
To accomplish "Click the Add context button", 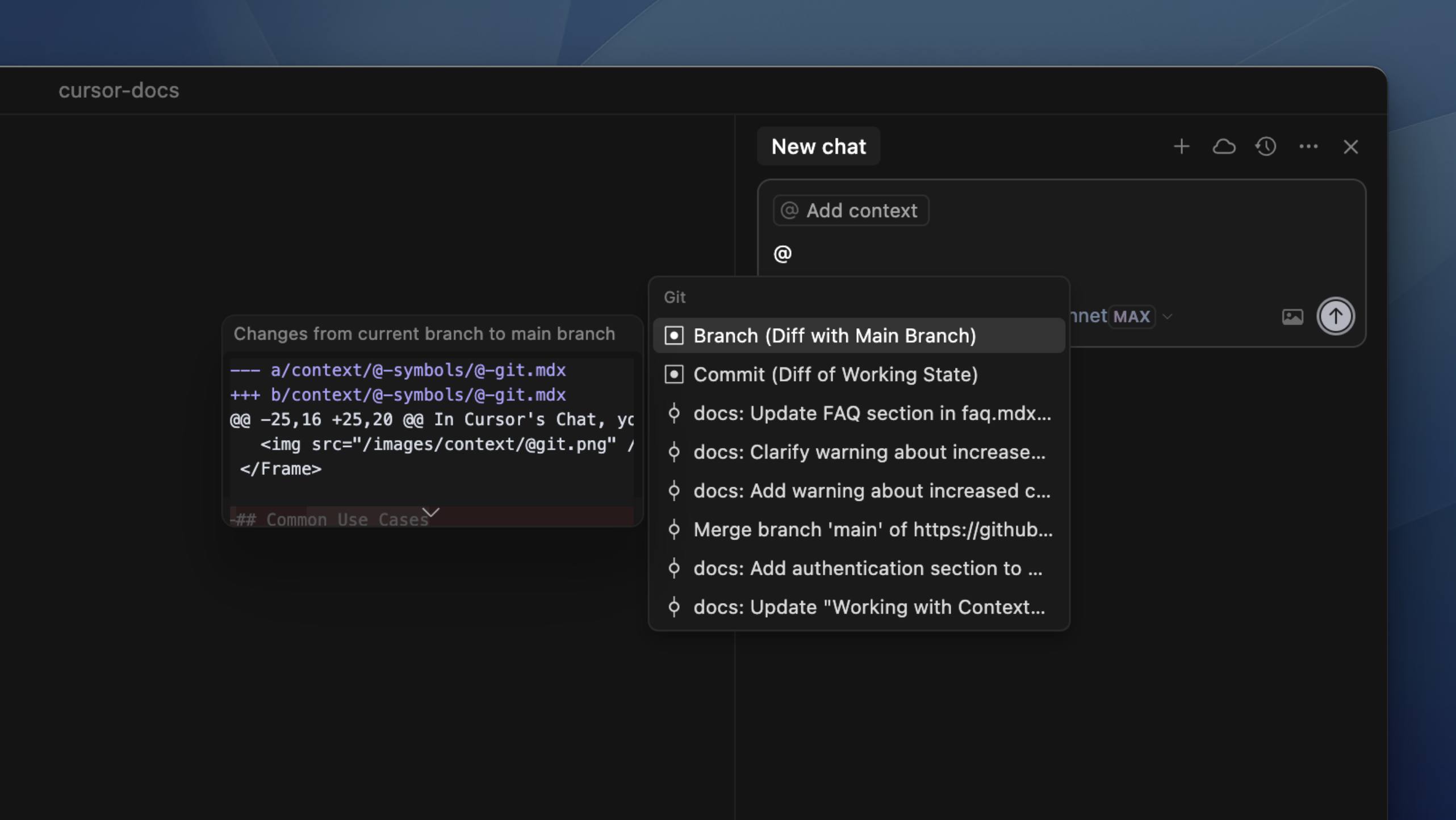I will pos(851,211).
